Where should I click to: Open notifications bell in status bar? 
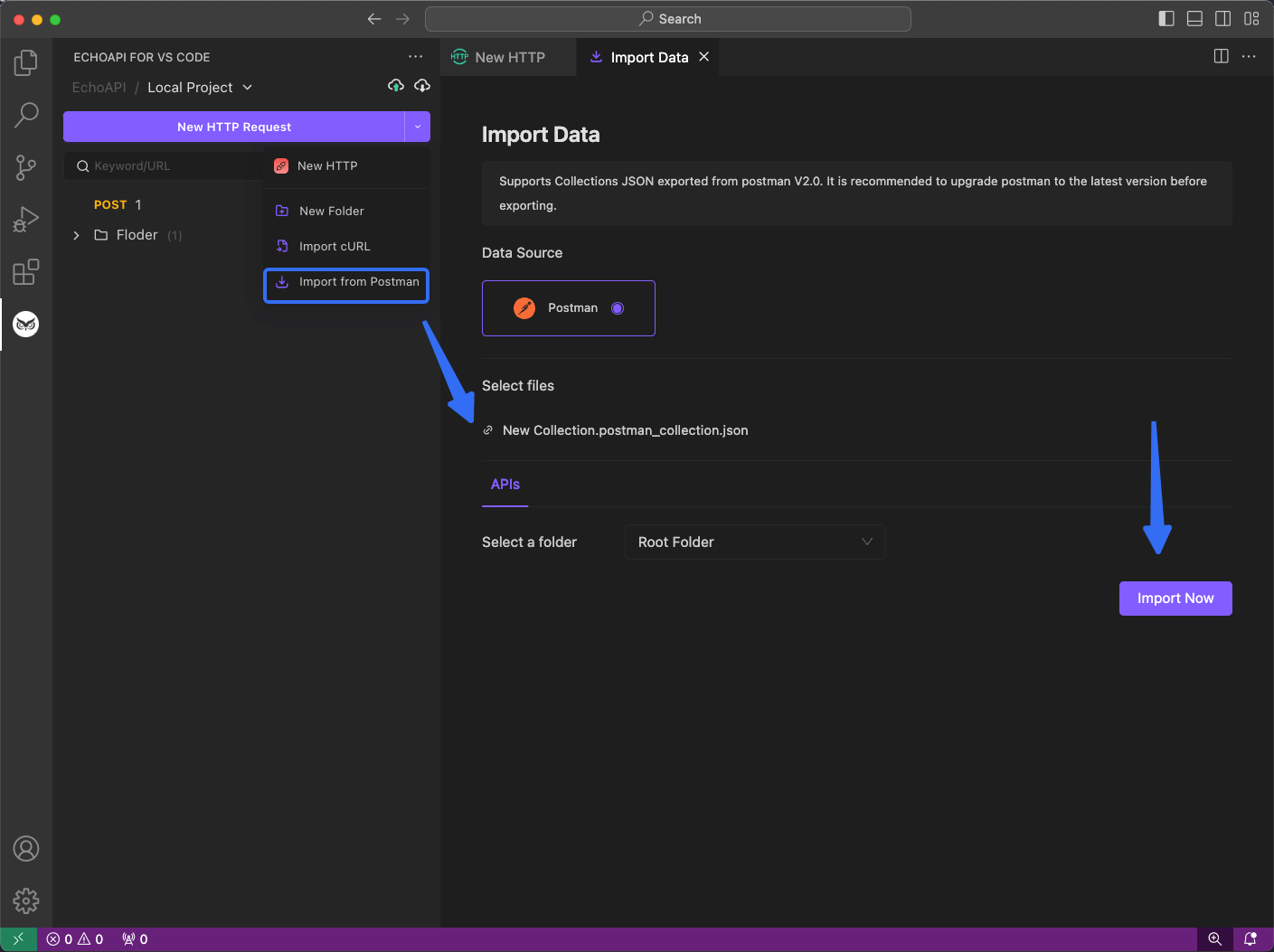1250,939
